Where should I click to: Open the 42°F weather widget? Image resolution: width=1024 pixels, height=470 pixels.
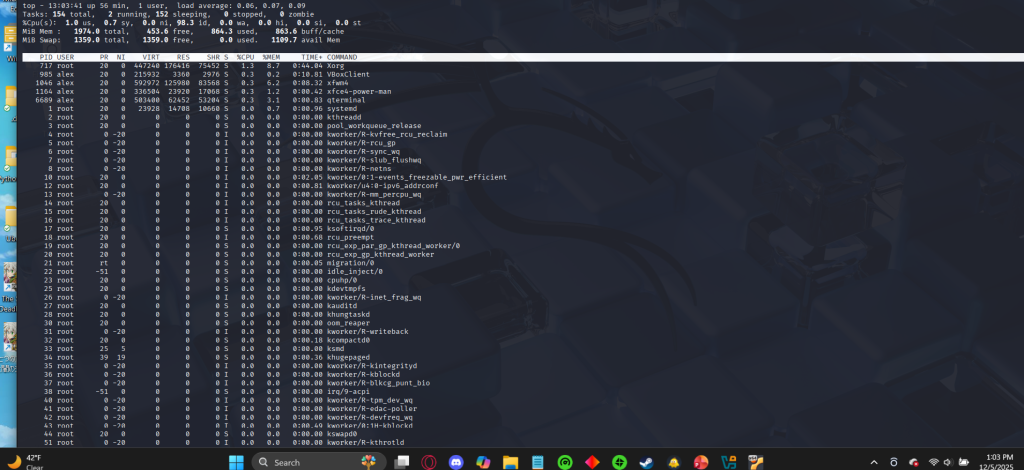point(28,461)
